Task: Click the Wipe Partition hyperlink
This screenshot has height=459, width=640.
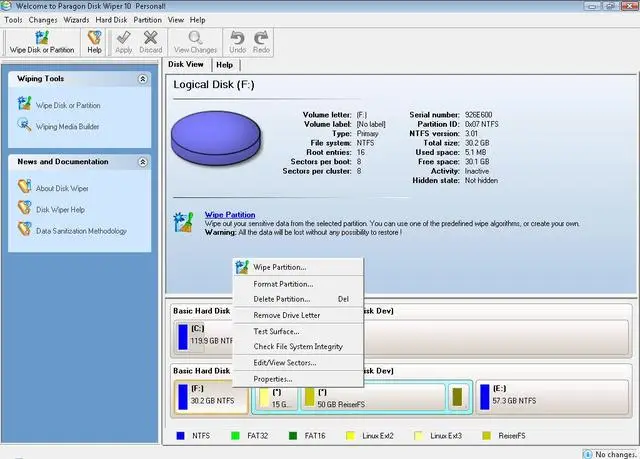Action: [x=230, y=215]
